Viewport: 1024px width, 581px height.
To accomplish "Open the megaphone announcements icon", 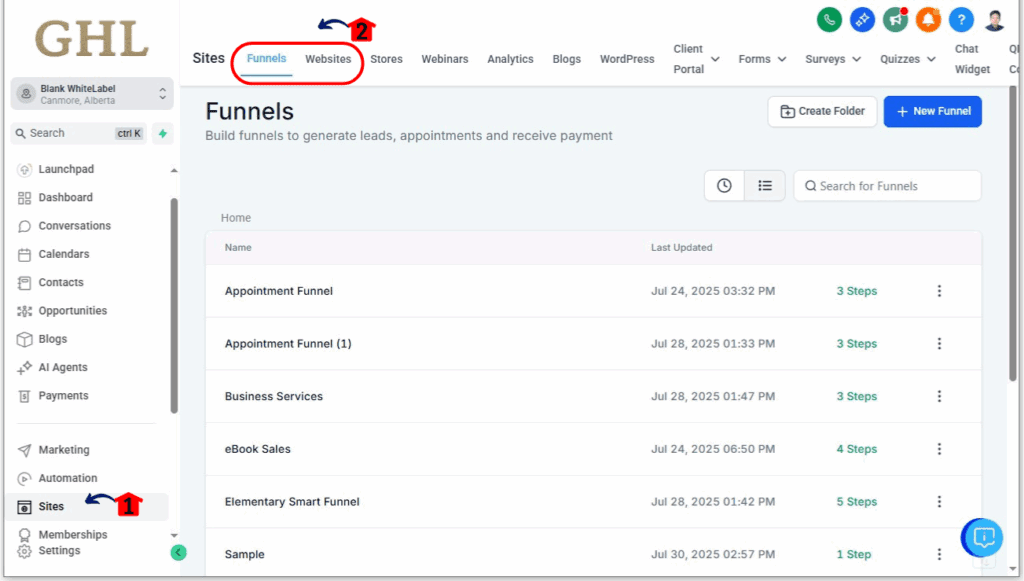I will 895,20.
